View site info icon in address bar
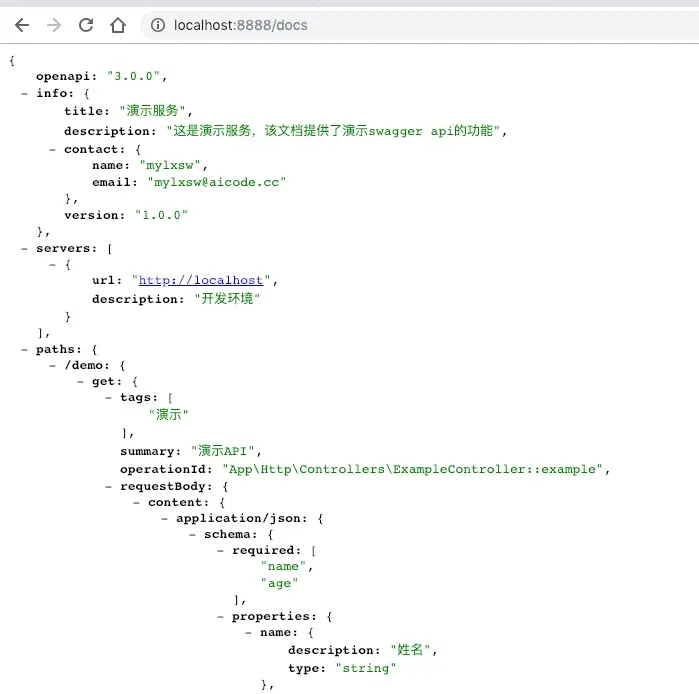 [x=158, y=25]
